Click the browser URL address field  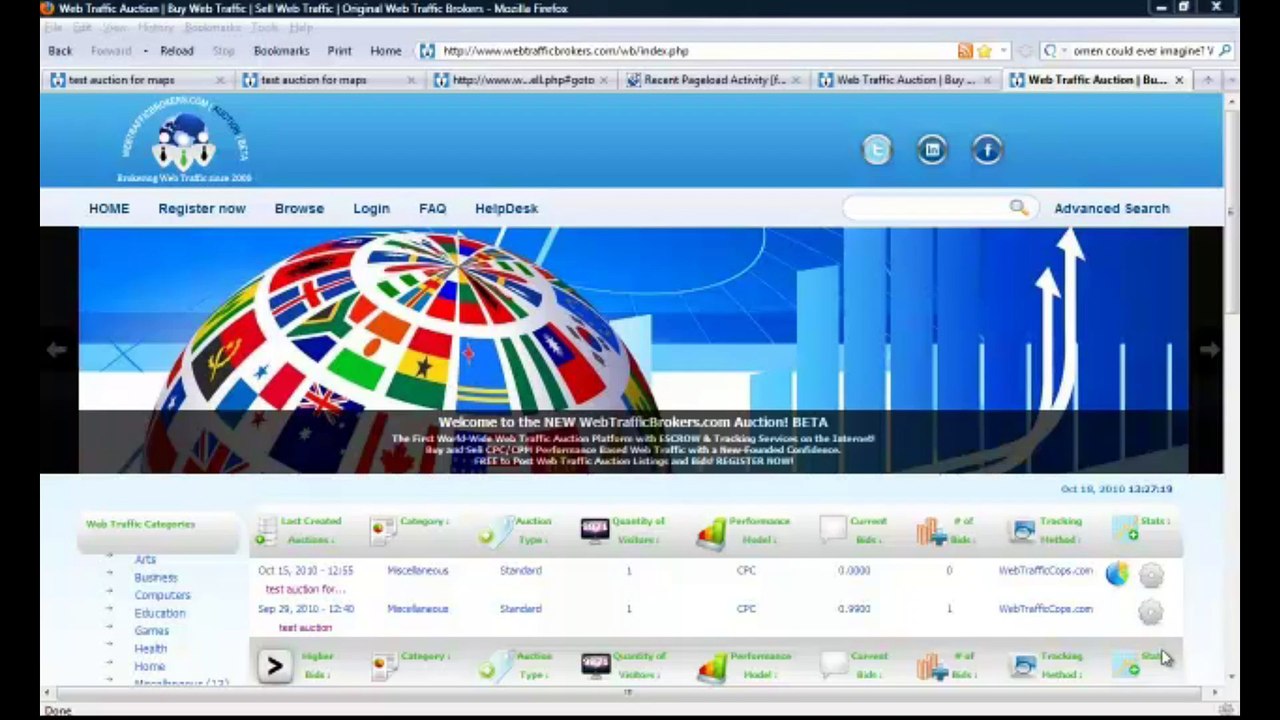tap(696, 51)
